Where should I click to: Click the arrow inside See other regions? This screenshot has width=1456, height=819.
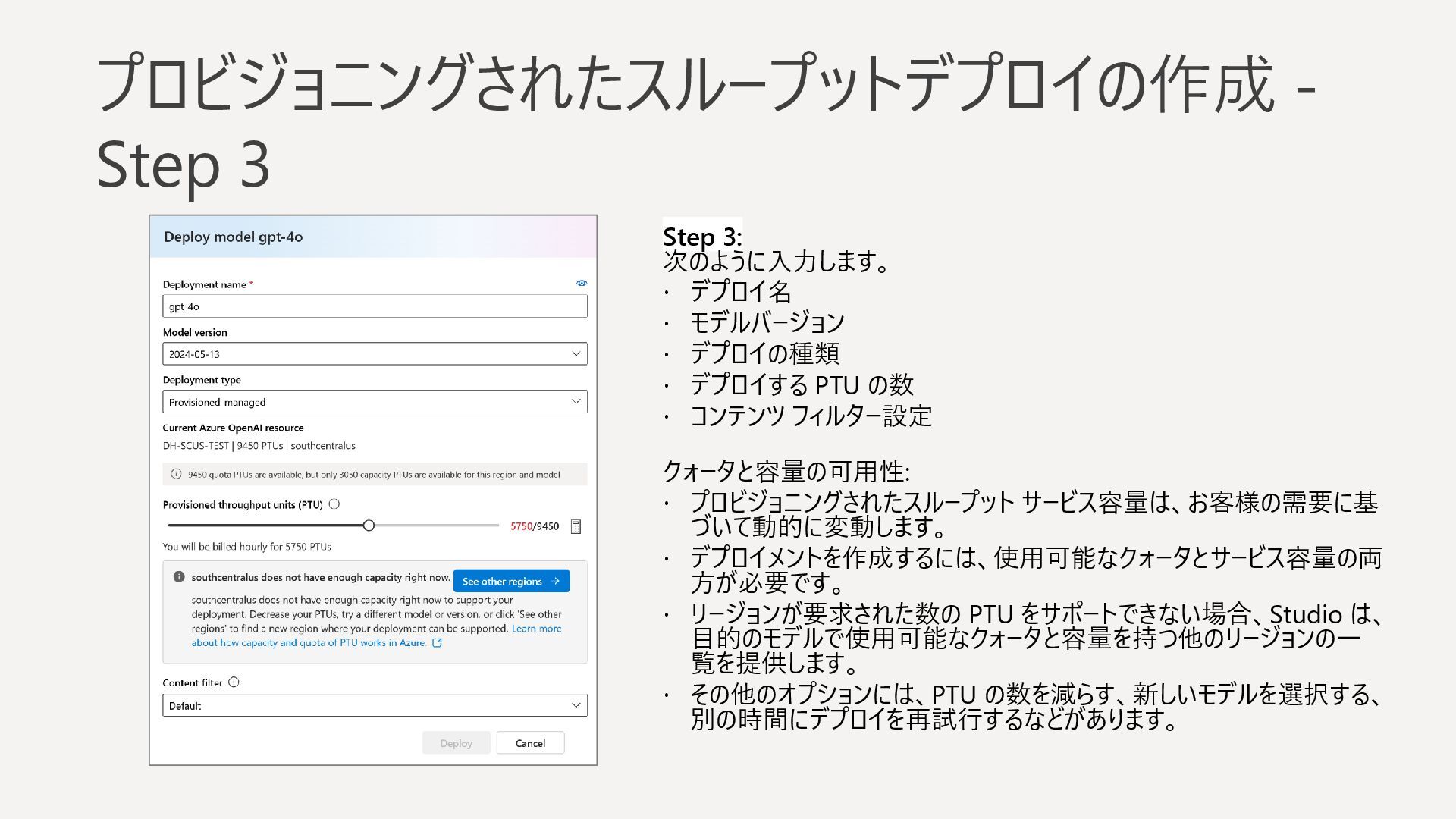[555, 581]
